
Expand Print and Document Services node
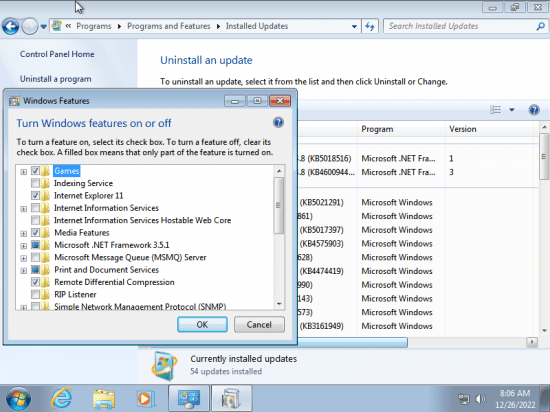coord(24,270)
